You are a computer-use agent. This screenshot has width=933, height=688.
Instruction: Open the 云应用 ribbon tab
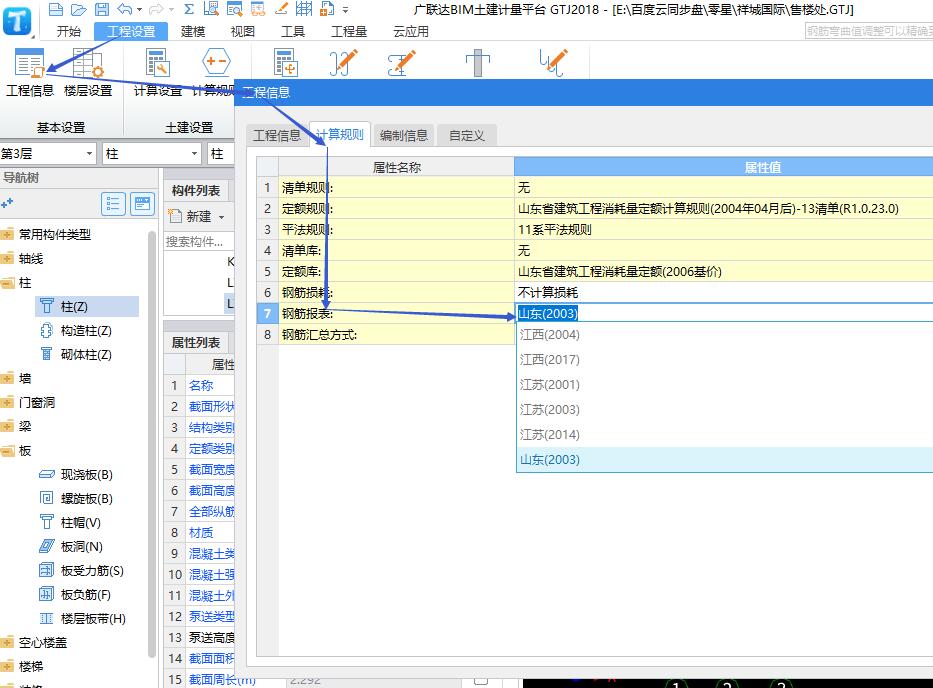pos(411,32)
